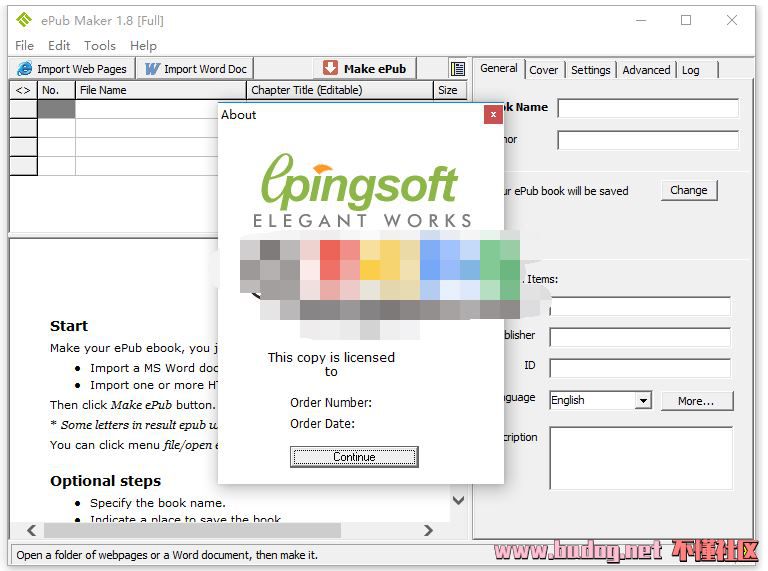
Task: Click the horizontal scrollbar thumb in help pane
Action: click(192, 530)
